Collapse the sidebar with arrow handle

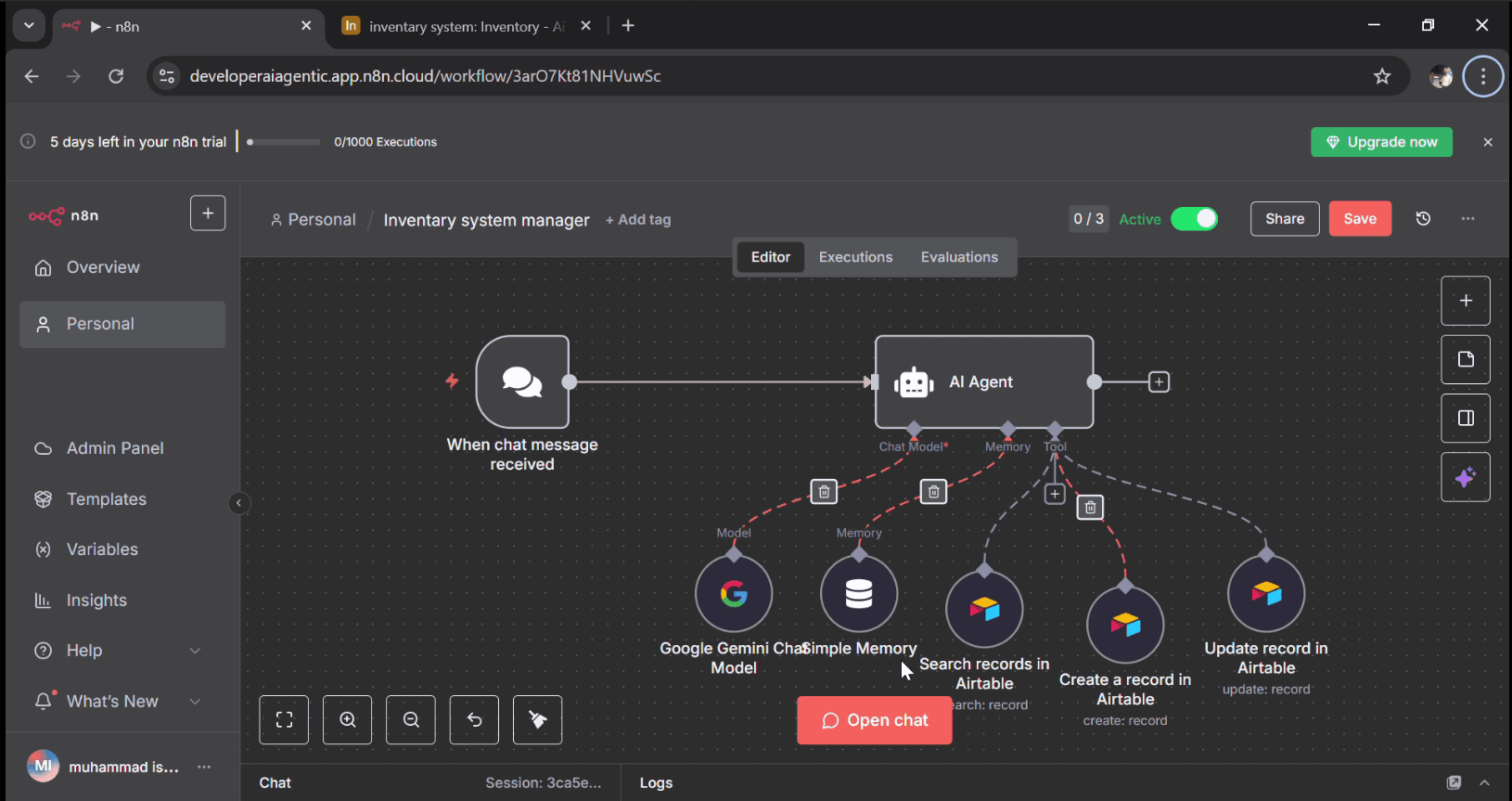coord(238,503)
